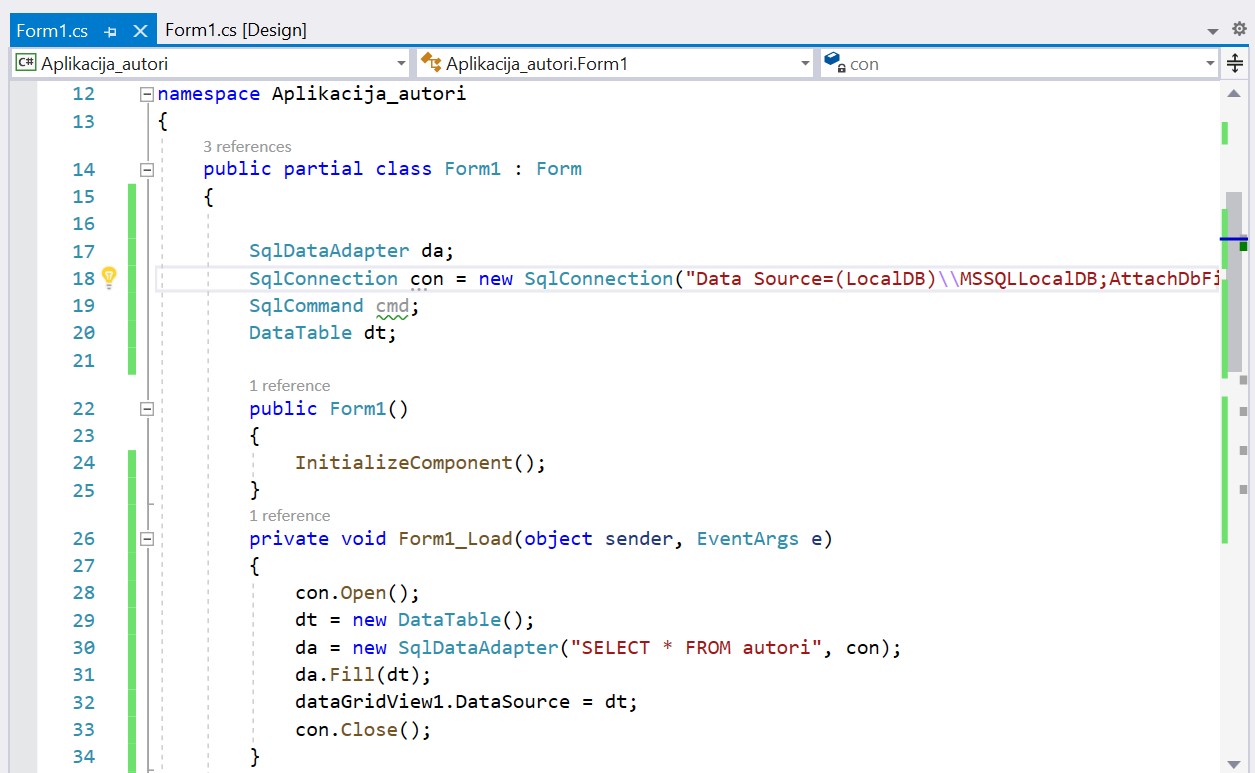Open the editor window settings gear icon
The image size is (1255, 773).
[1239, 30]
